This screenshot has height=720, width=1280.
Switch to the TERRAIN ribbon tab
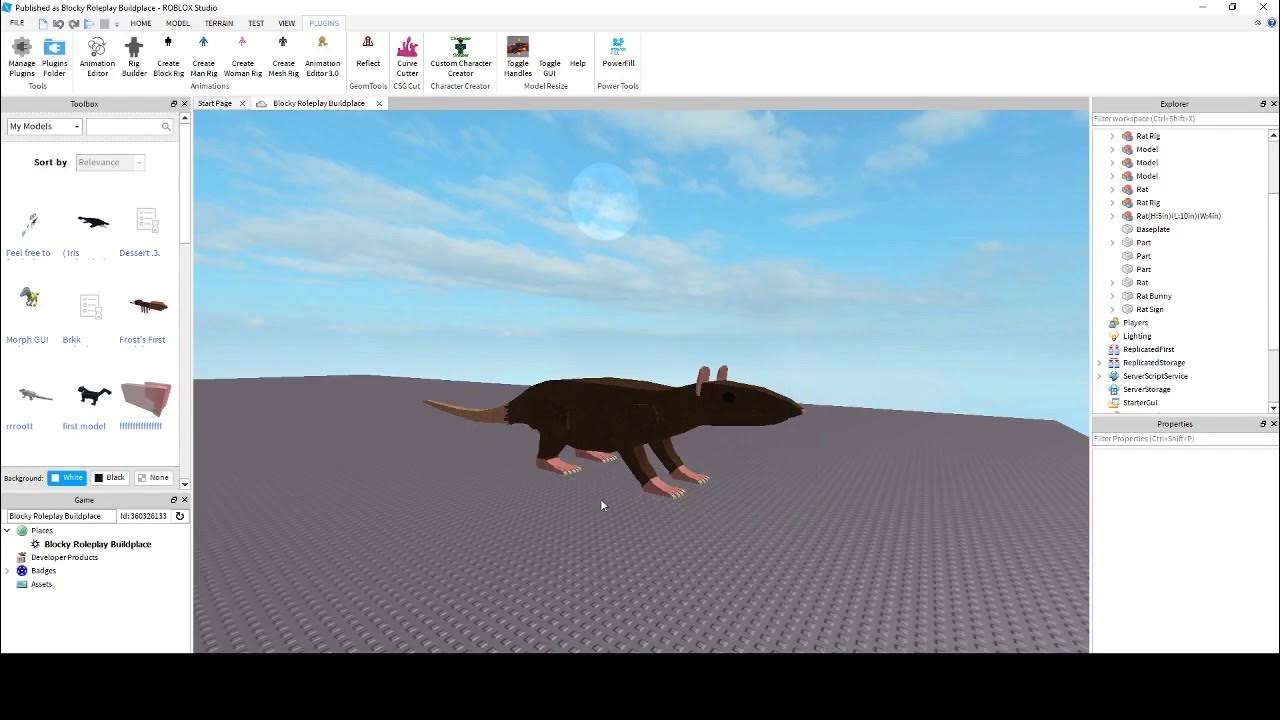pyautogui.click(x=218, y=23)
